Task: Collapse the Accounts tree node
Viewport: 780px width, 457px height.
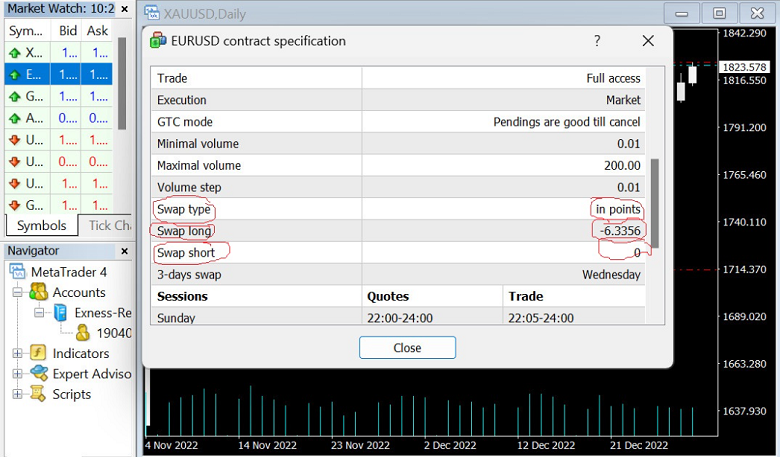Action: 17,293
